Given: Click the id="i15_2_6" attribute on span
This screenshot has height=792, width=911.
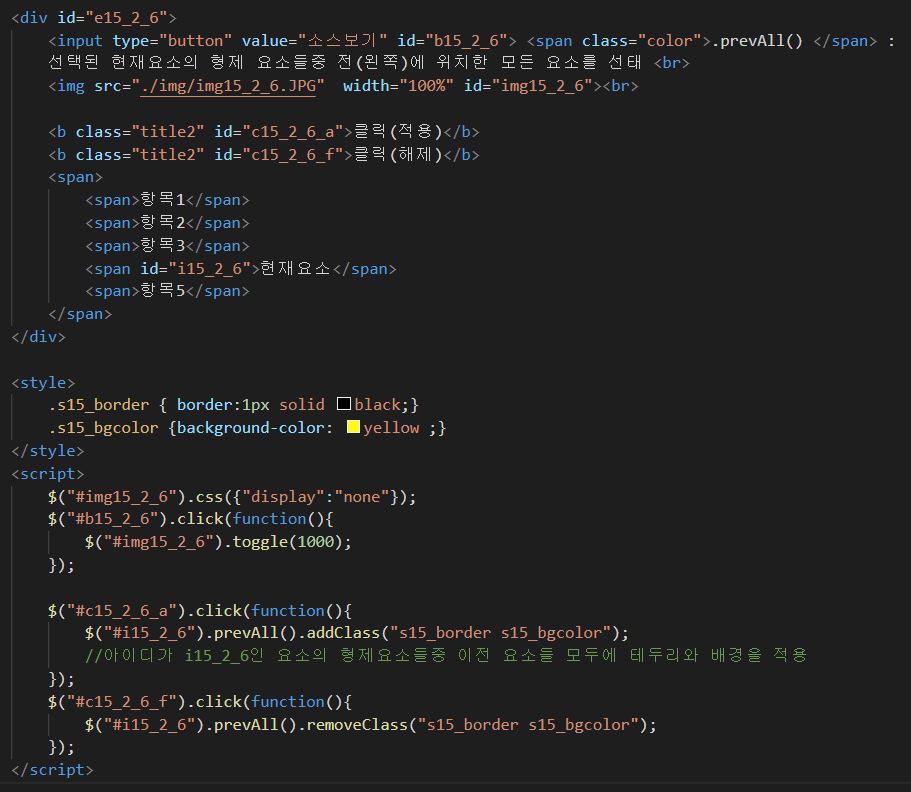Looking at the screenshot, I should (195, 268).
